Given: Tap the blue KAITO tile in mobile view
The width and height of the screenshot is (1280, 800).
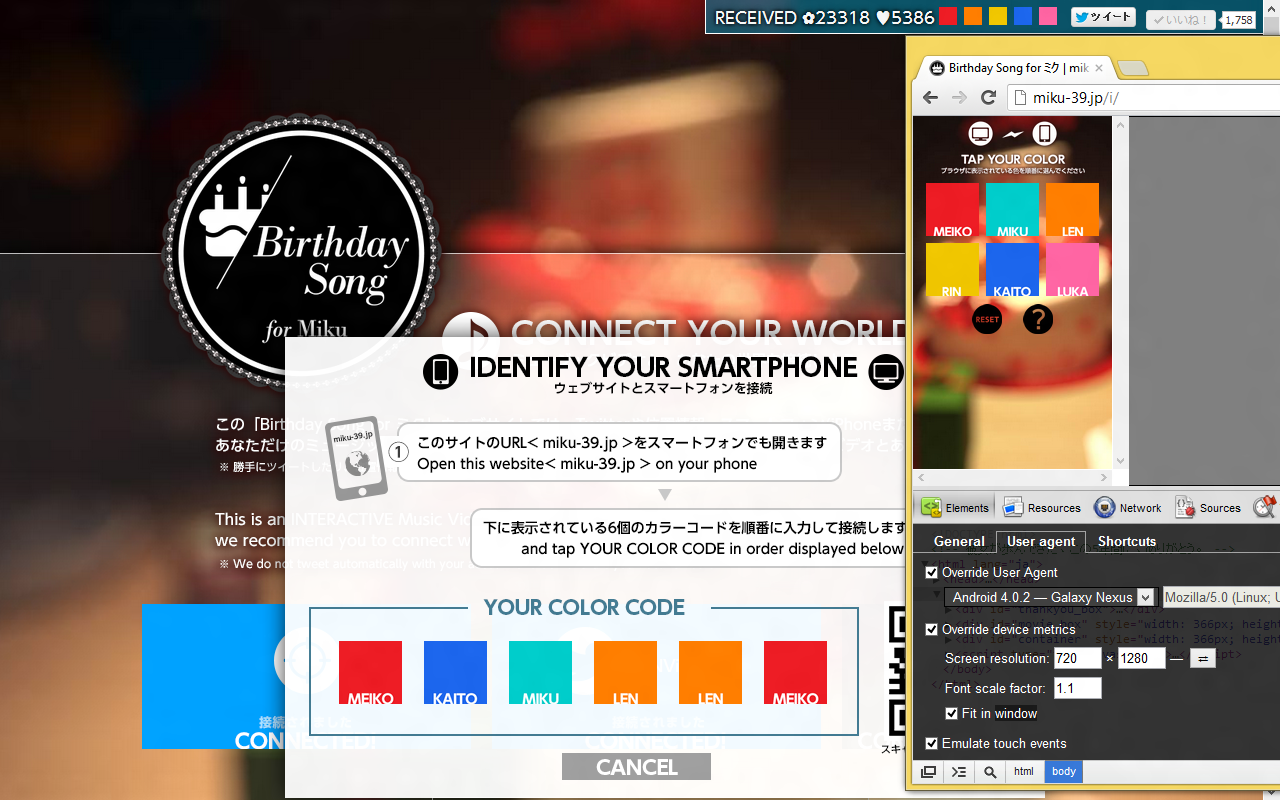Looking at the screenshot, I should (x=1012, y=270).
